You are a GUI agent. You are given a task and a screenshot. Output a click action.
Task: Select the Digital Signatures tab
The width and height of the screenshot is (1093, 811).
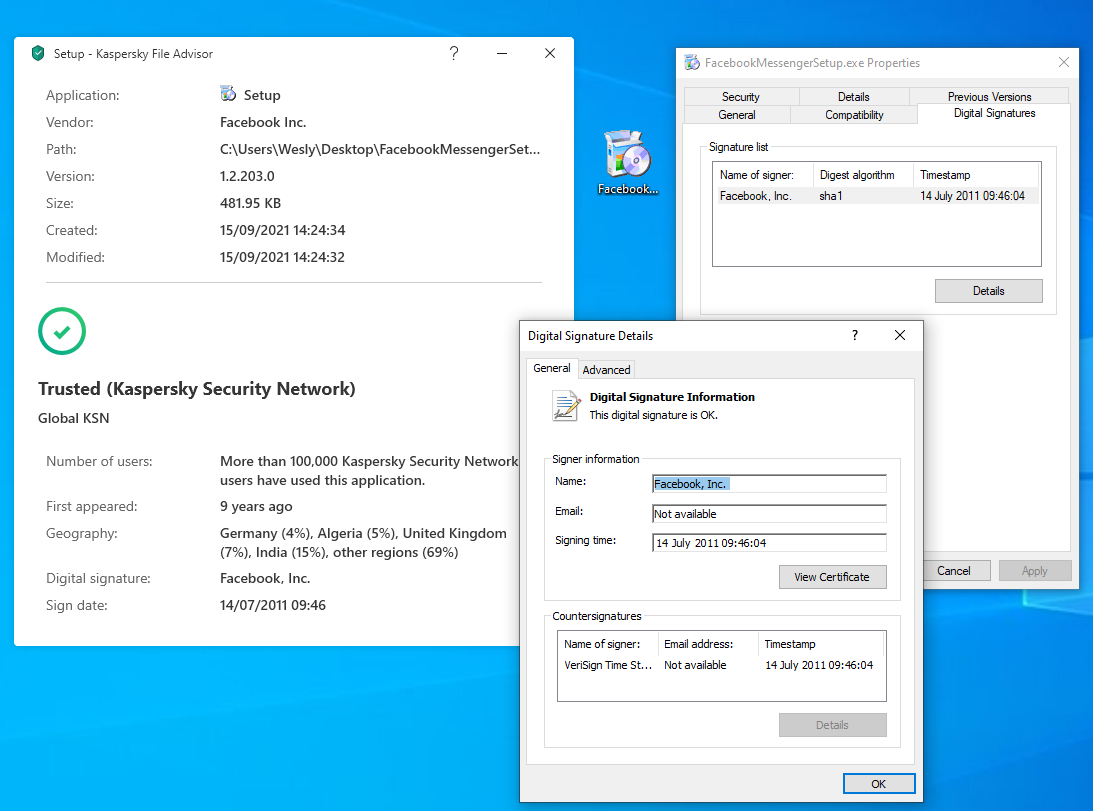[x=994, y=113]
